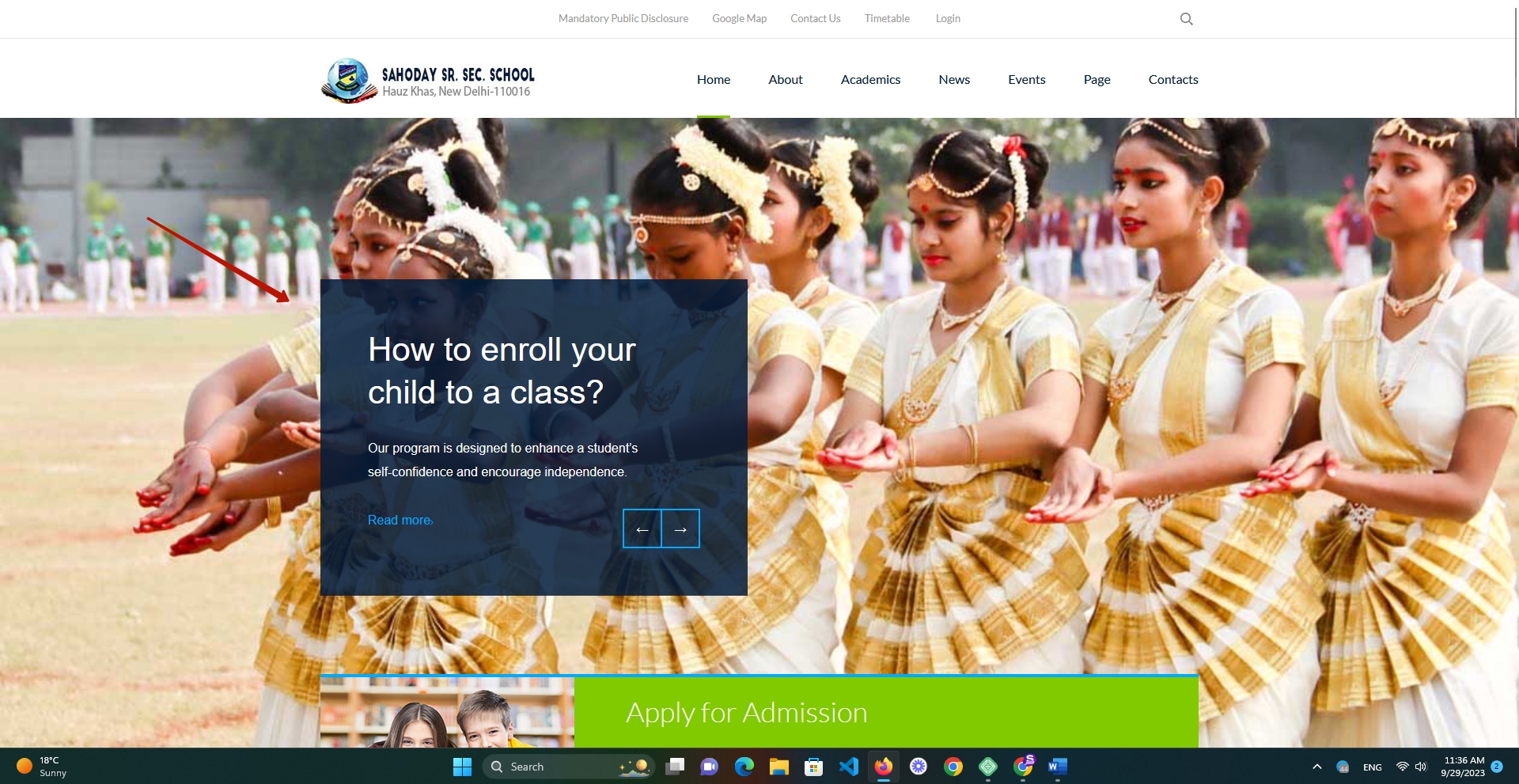Click the Read more link
The image size is (1519, 784).
tap(400, 520)
